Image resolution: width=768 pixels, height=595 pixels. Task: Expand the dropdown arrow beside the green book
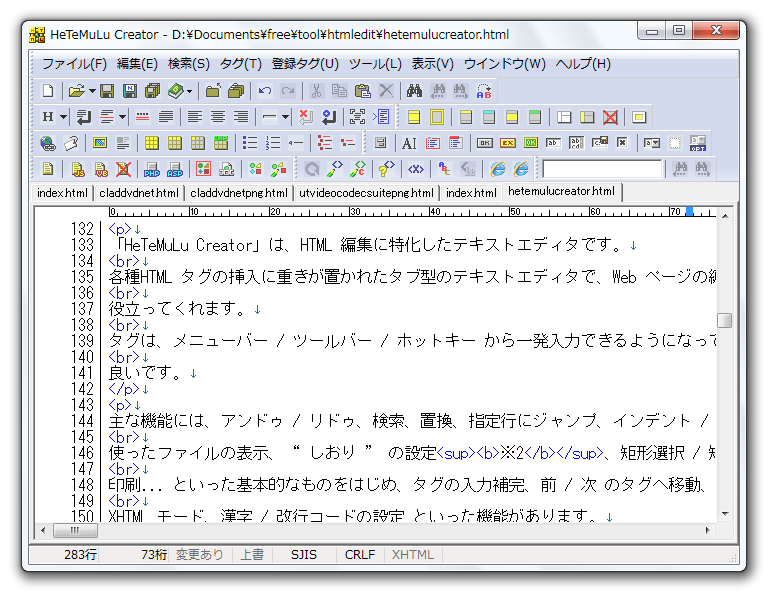point(190,91)
